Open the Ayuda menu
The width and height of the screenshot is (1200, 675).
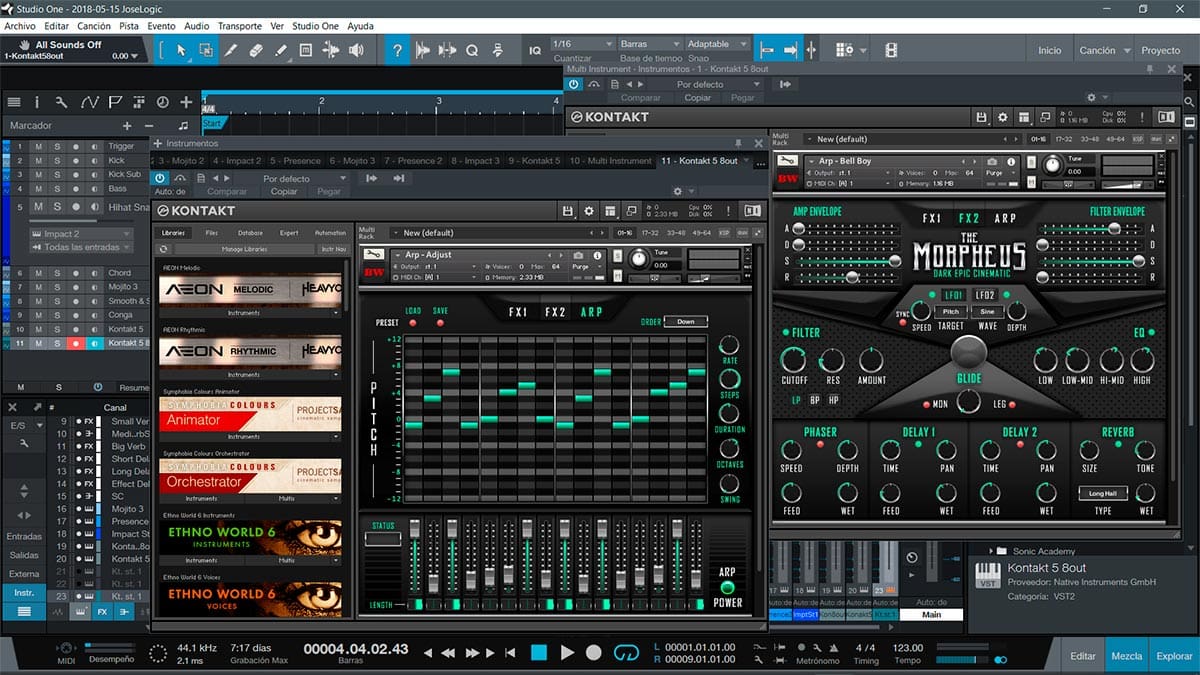click(x=360, y=25)
